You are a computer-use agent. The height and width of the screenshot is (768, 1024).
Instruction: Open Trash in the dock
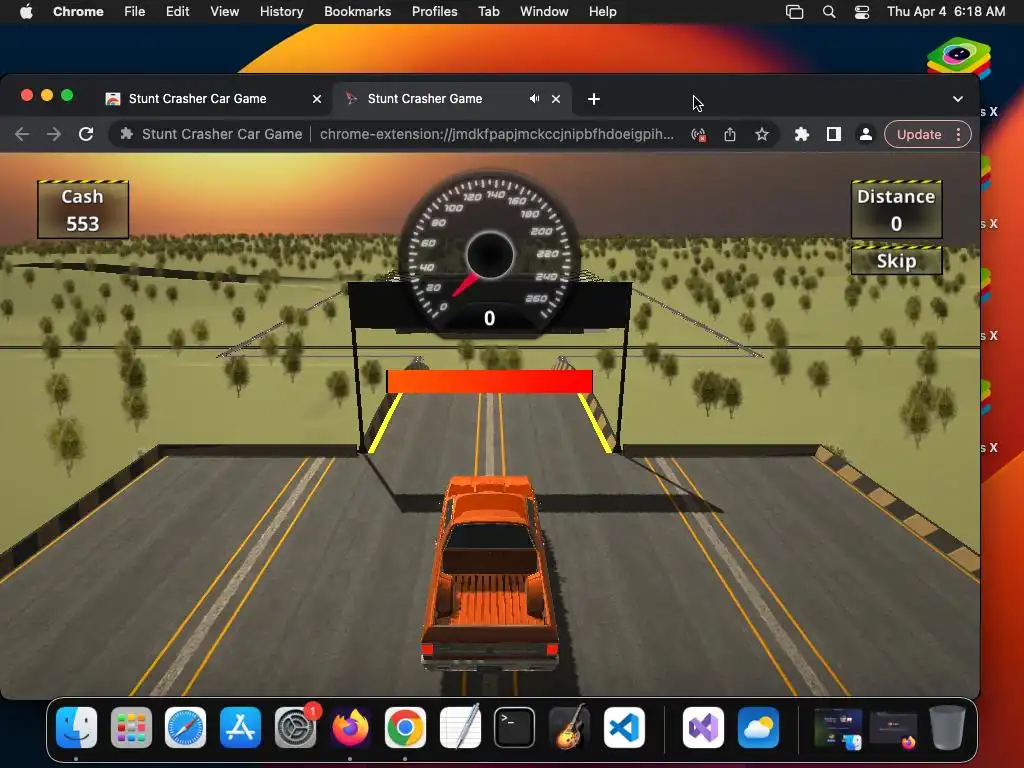(x=948, y=728)
